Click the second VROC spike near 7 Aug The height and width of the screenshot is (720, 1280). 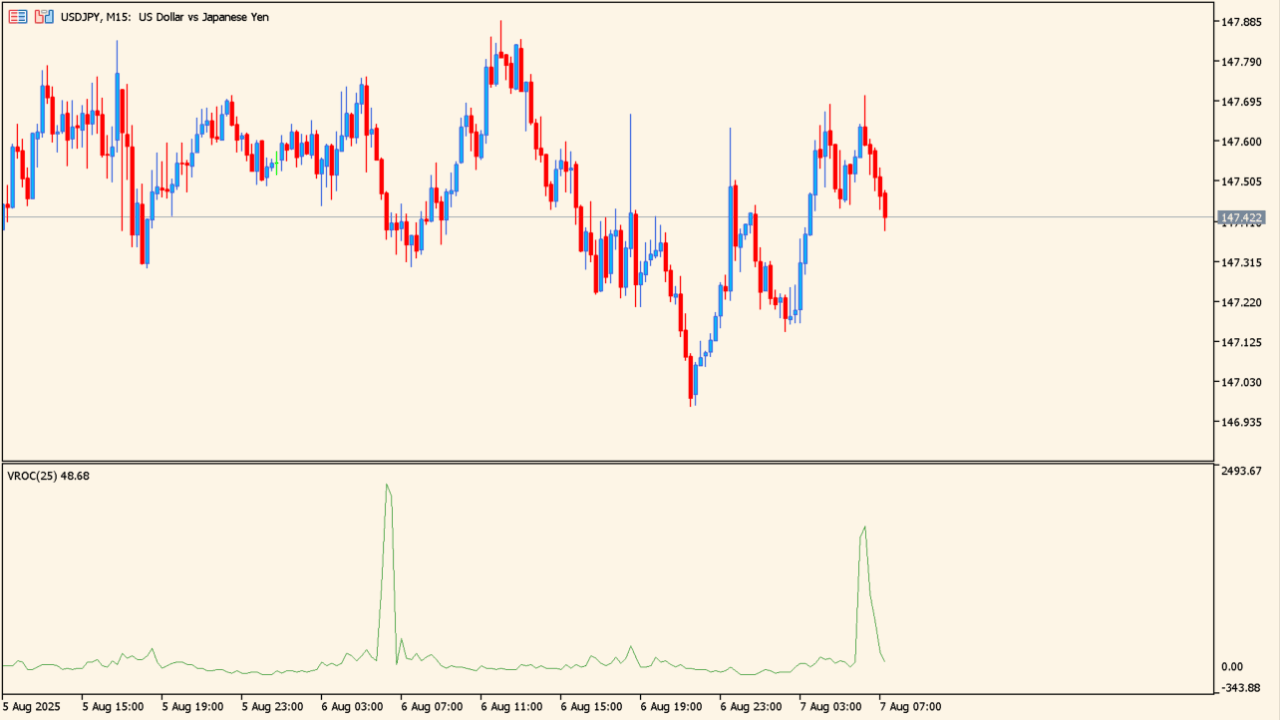864,528
